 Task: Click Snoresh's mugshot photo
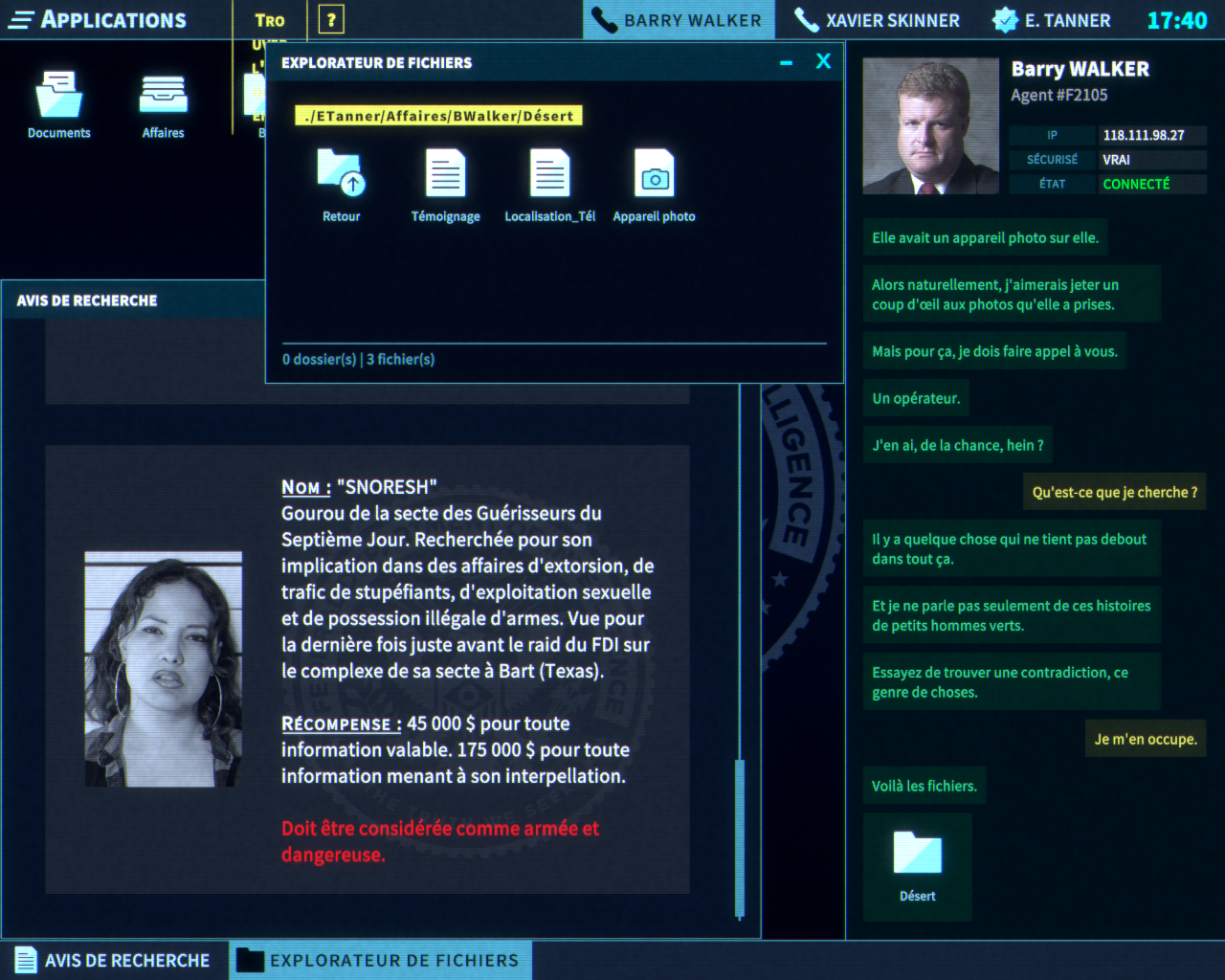[x=163, y=667]
